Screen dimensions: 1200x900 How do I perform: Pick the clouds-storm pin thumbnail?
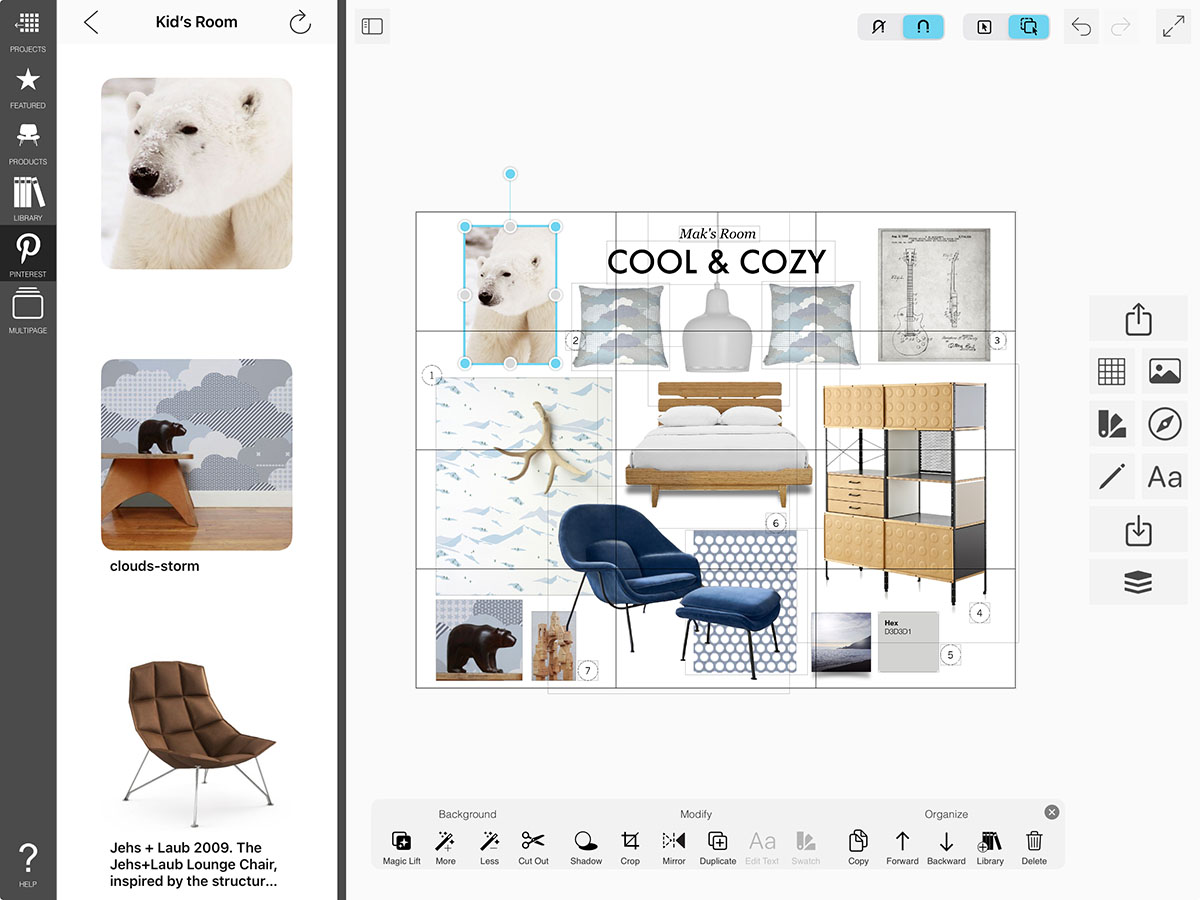point(197,455)
